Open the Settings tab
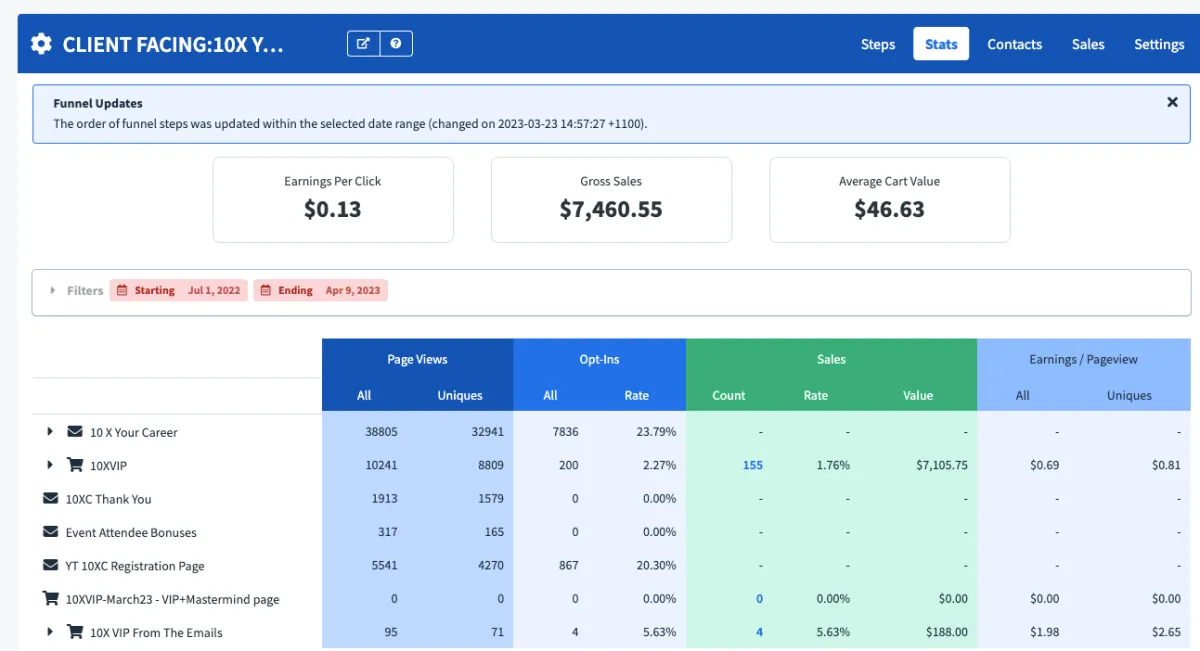Viewport: 1200px width, 651px height. coord(1159,44)
